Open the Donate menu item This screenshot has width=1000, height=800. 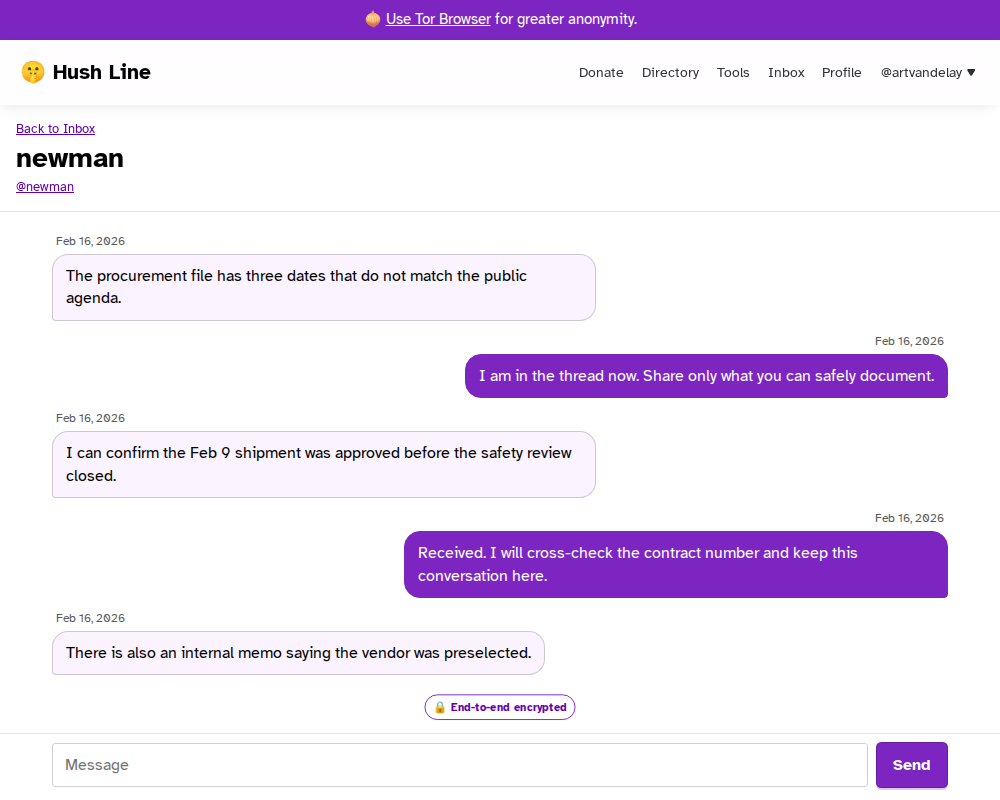tap(601, 73)
